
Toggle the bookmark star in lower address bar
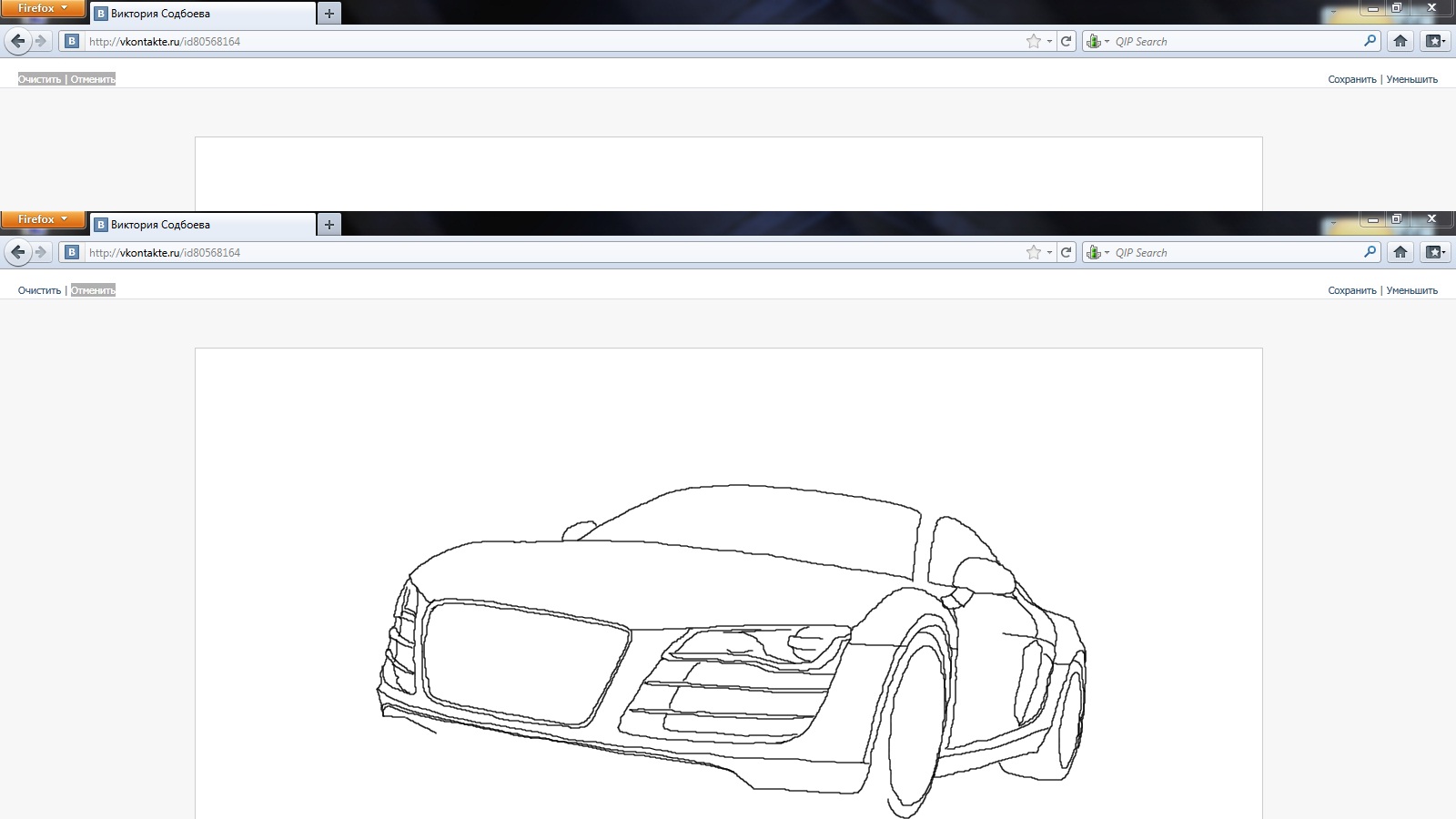coord(1033,252)
